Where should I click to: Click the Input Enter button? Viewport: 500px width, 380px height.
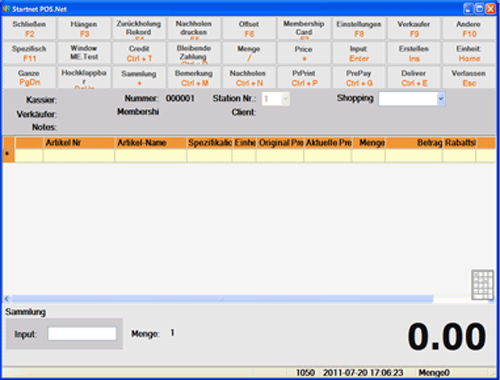click(359, 53)
